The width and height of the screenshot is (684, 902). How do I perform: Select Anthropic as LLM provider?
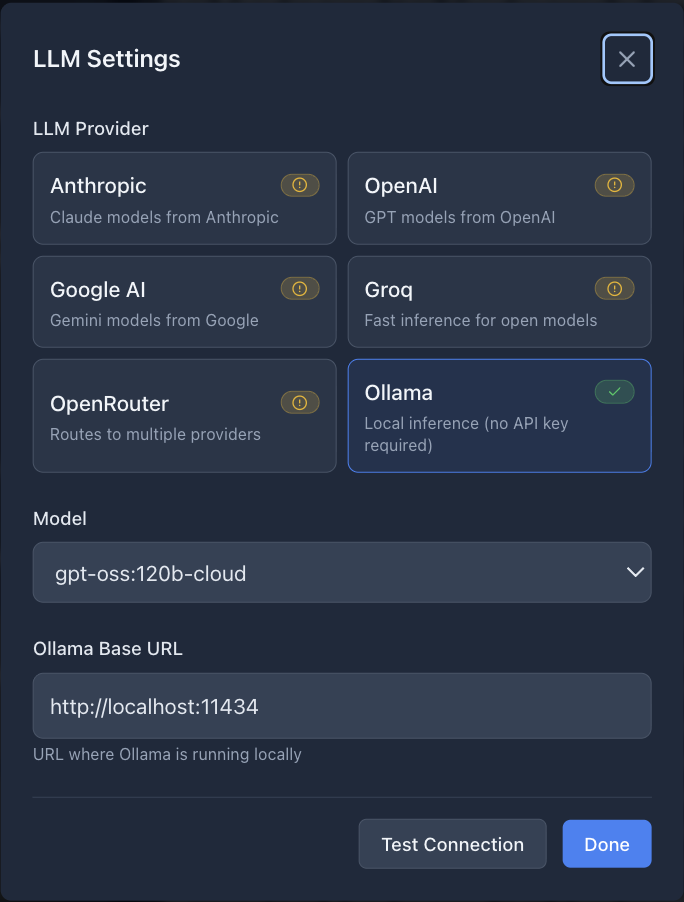point(185,198)
